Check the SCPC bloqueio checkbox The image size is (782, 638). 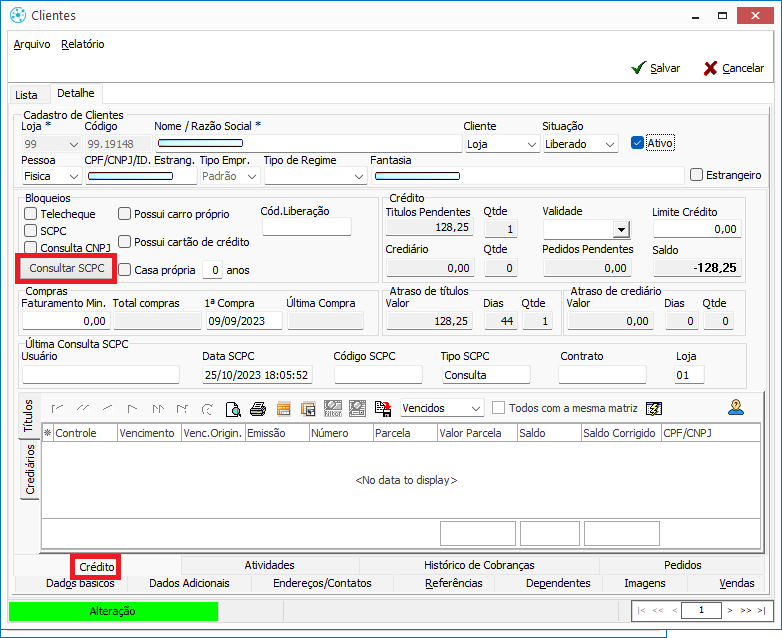(30, 230)
